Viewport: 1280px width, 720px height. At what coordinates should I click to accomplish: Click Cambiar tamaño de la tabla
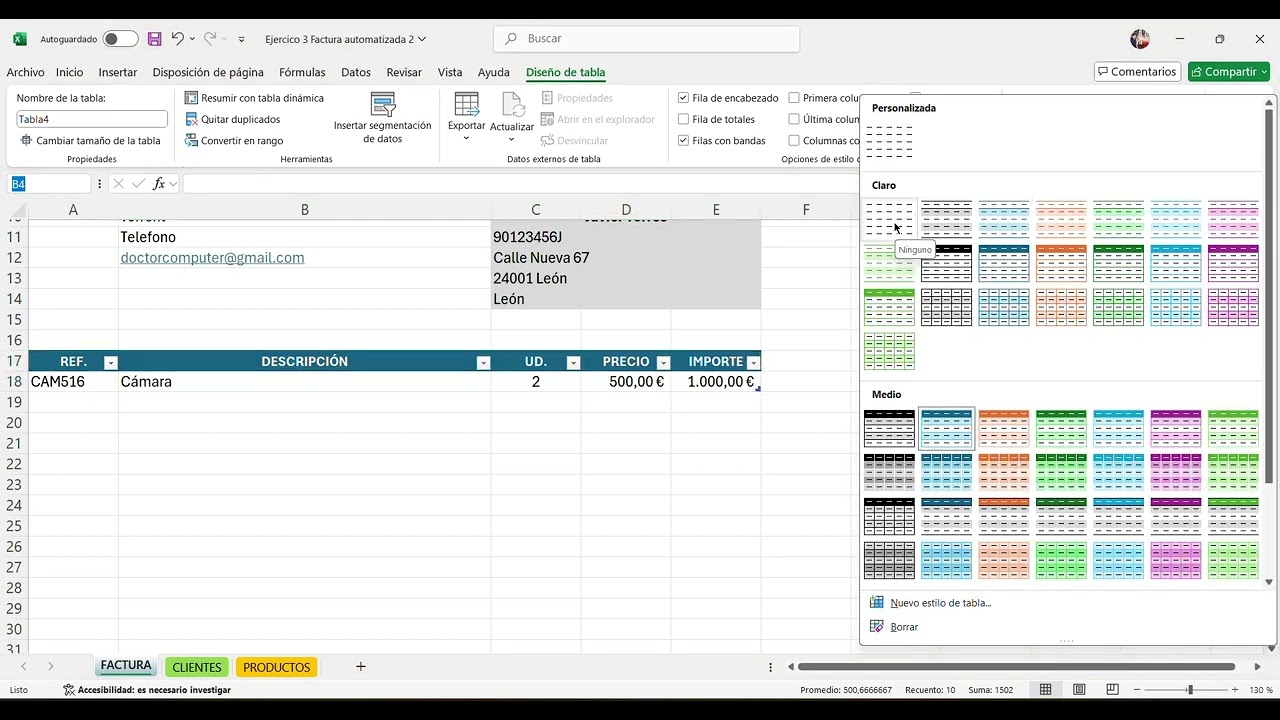click(x=90, y=141)
